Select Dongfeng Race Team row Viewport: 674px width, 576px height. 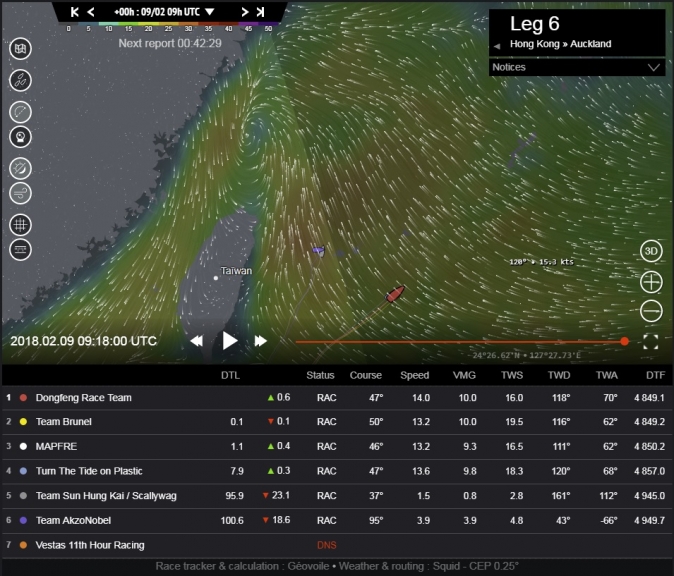[337, 398]
